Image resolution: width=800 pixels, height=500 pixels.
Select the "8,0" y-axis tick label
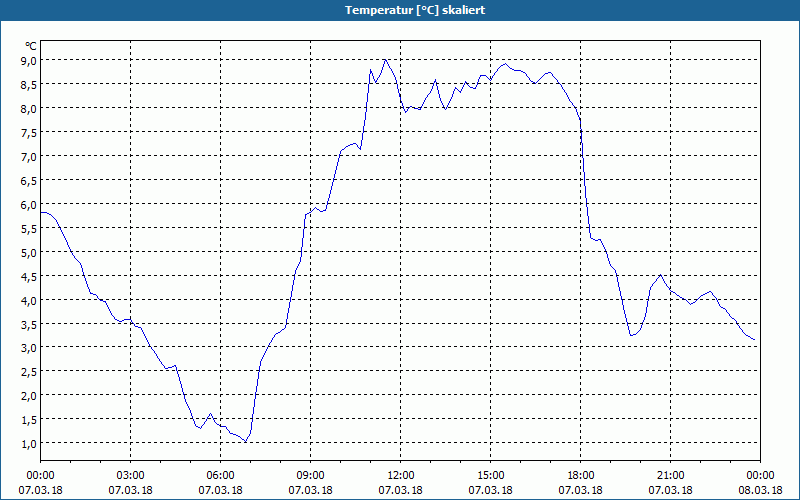click(29, 109)
